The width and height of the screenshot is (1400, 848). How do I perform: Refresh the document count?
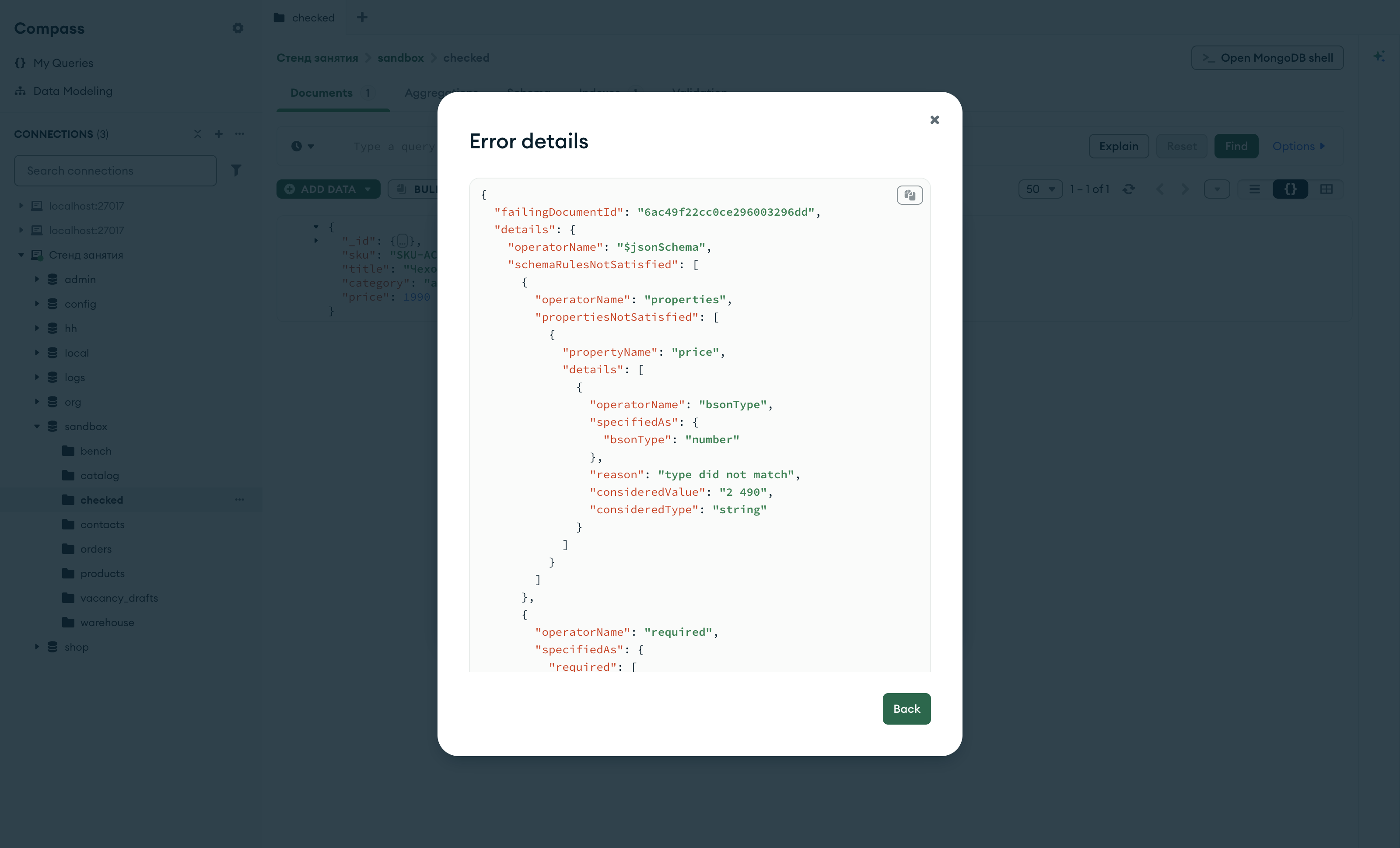[1128, 189]
